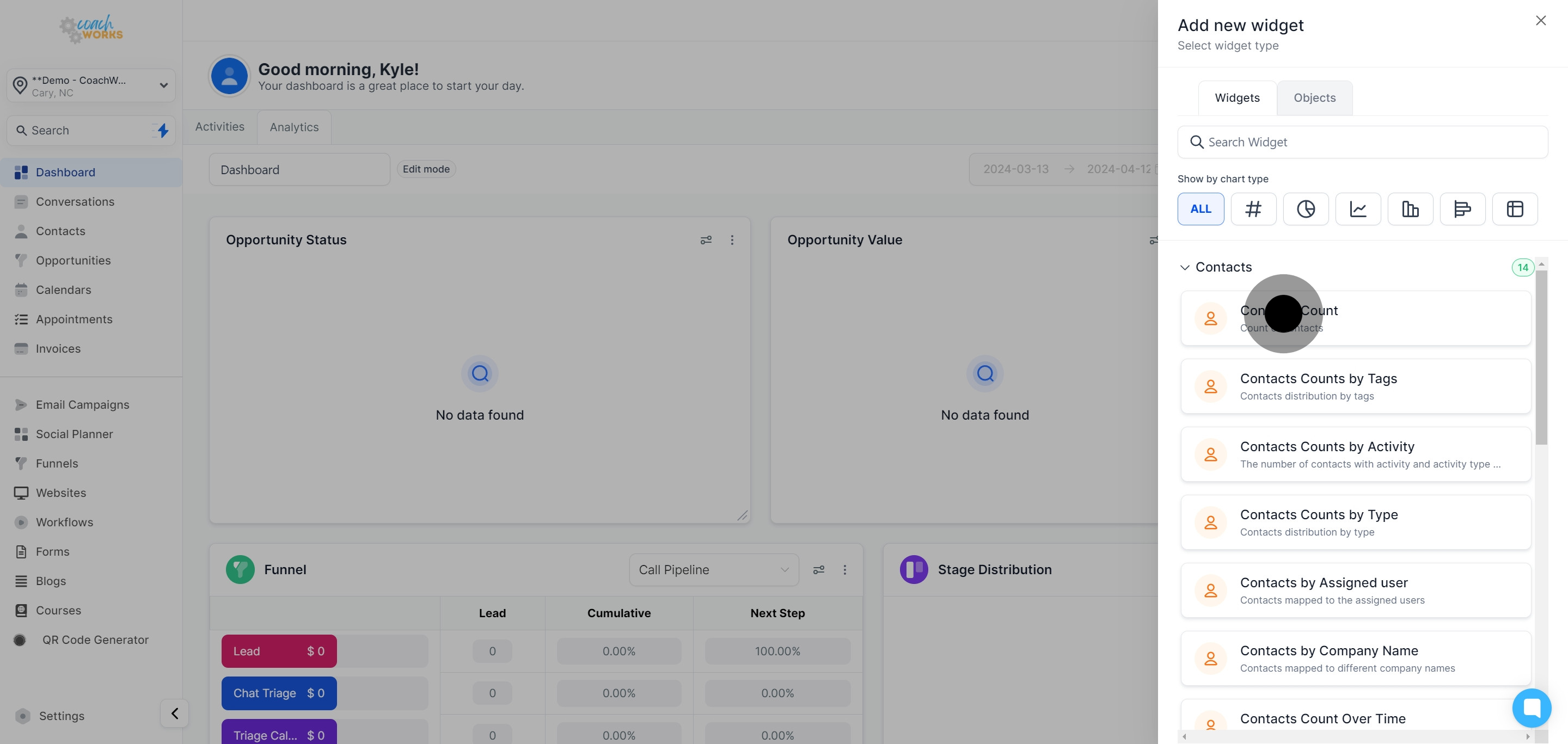Open Opportunity Status widget filter settings
The image size is (1568, 744).
pos(706,241)
